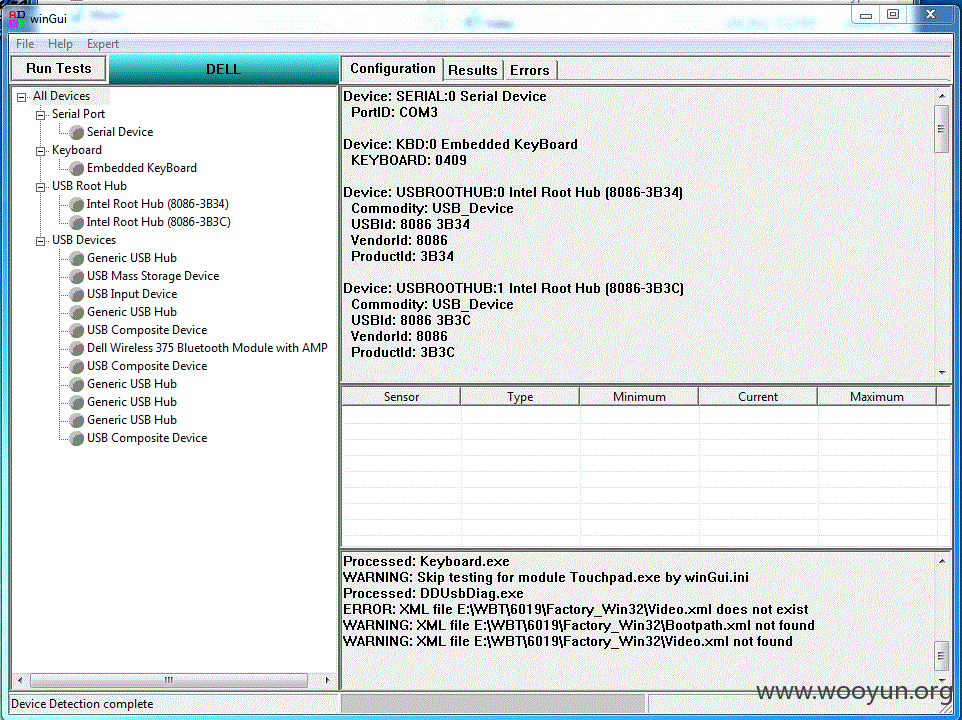Click the device tree horizontal scrollbar thumb
This screenshot has height=720, width=962.
pos(169,680)
